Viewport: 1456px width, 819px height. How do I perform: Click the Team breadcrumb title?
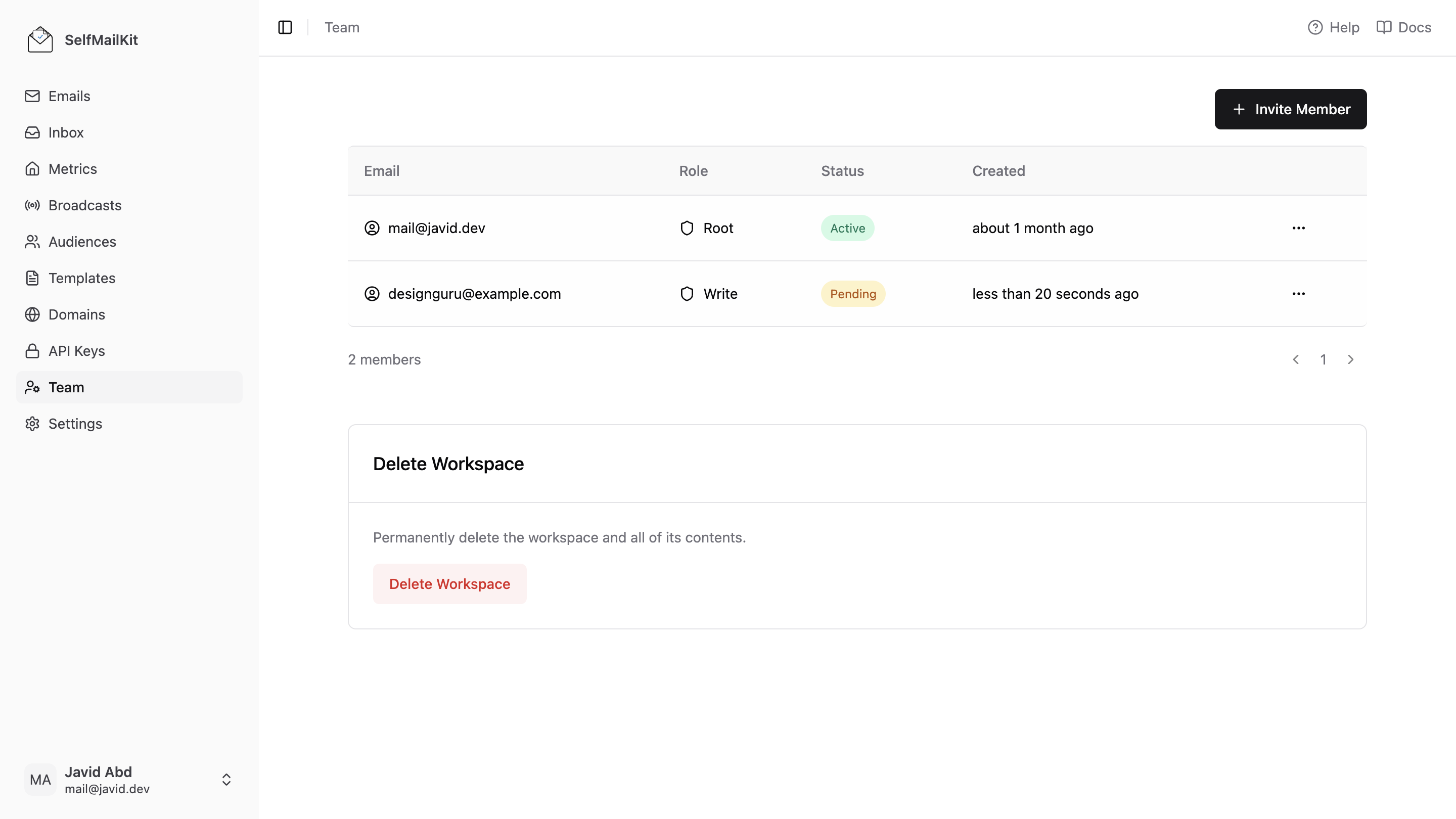[x=342, y=27]
